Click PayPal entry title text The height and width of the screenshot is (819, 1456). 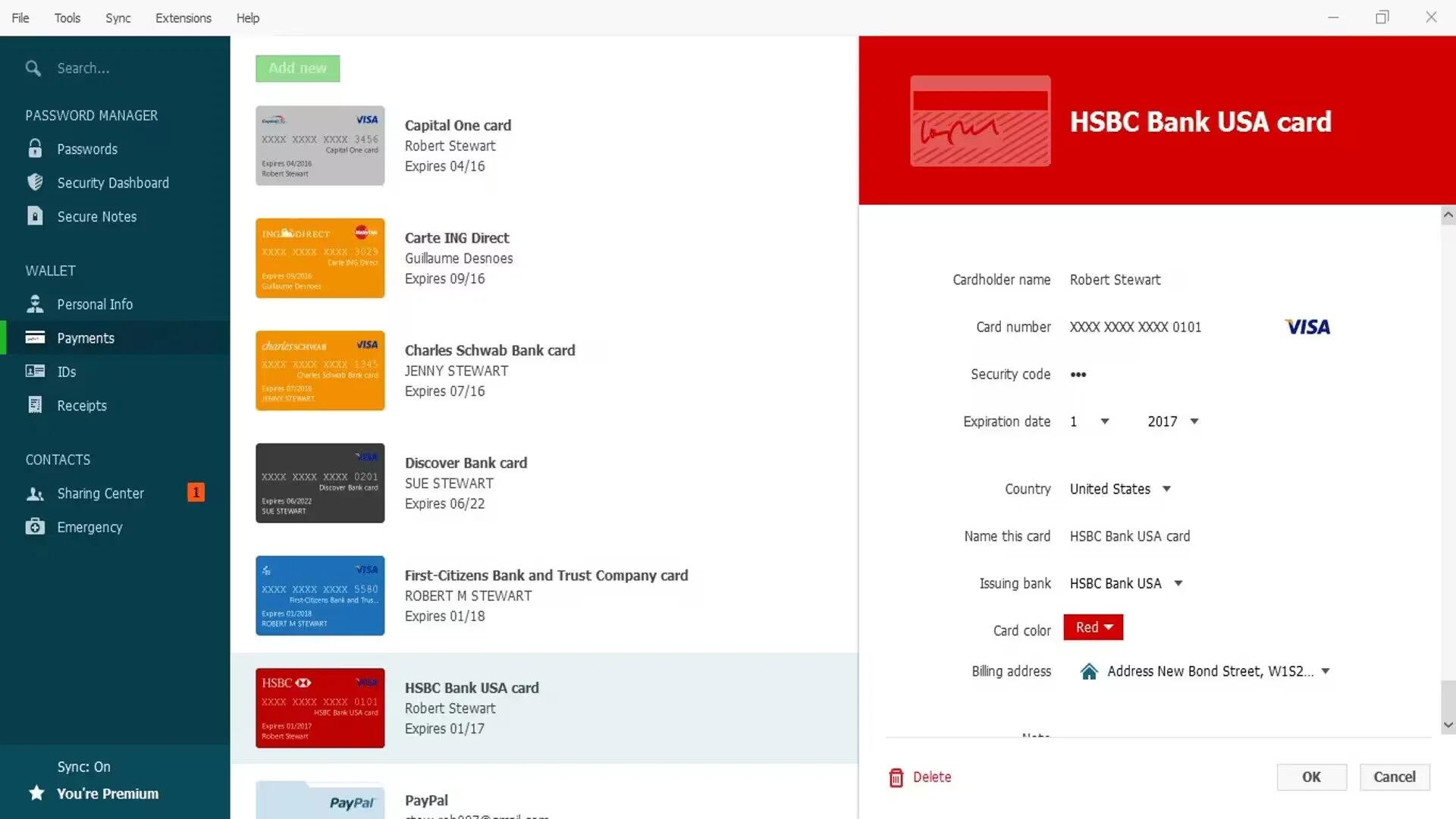pos(426,800)
